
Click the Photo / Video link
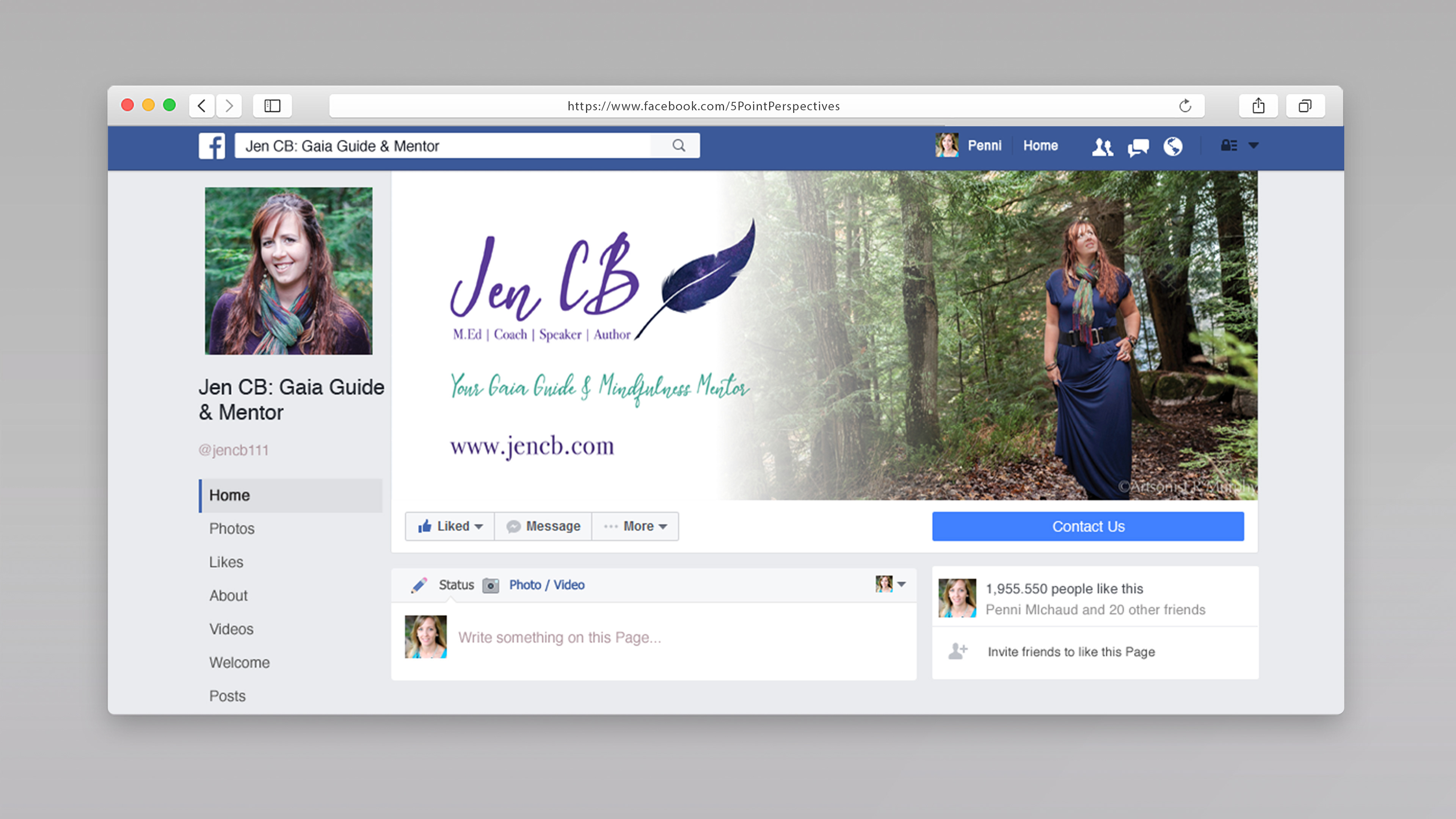pyautogui.click(x=546, y=585)
